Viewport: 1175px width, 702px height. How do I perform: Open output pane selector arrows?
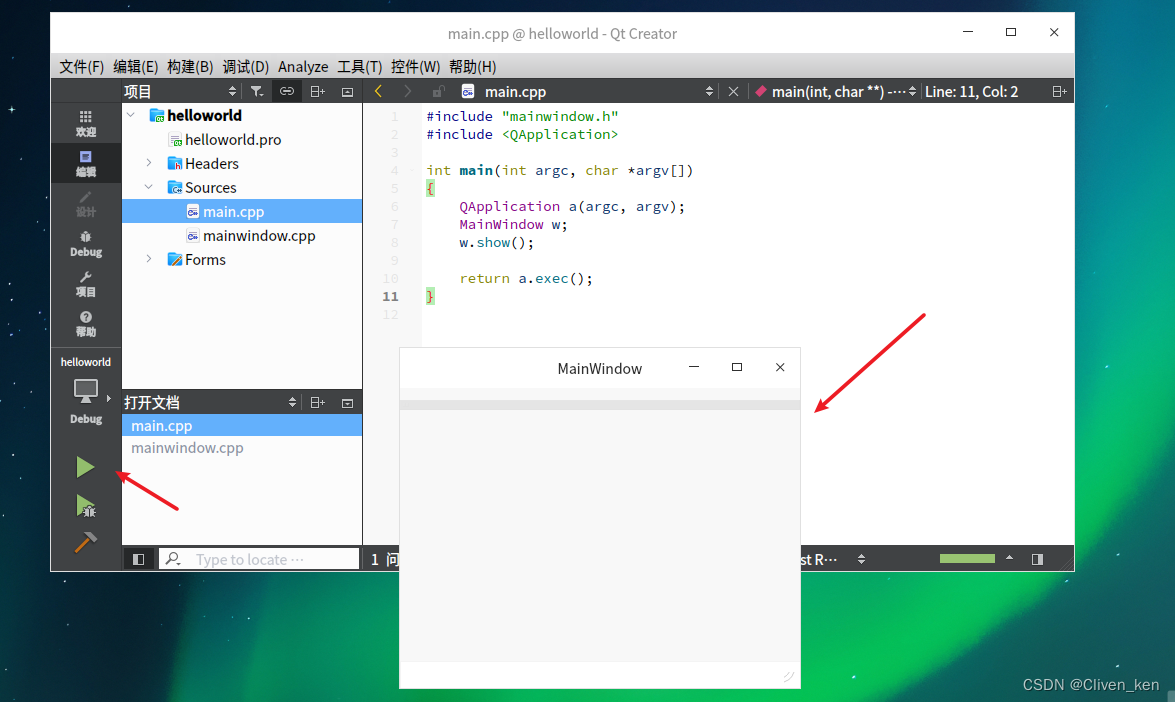click(x=861, y=559)
